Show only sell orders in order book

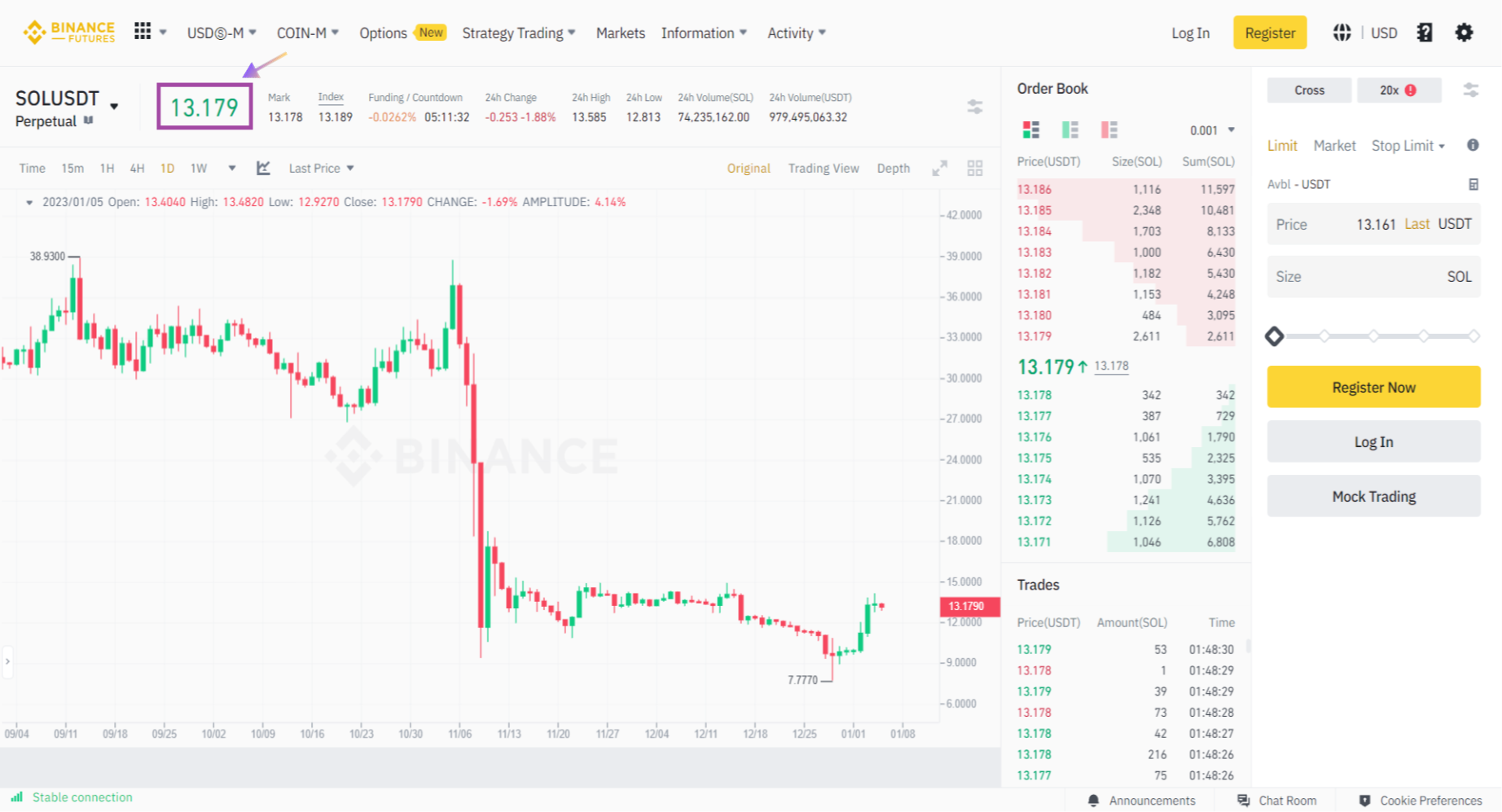coord(1109,129)
